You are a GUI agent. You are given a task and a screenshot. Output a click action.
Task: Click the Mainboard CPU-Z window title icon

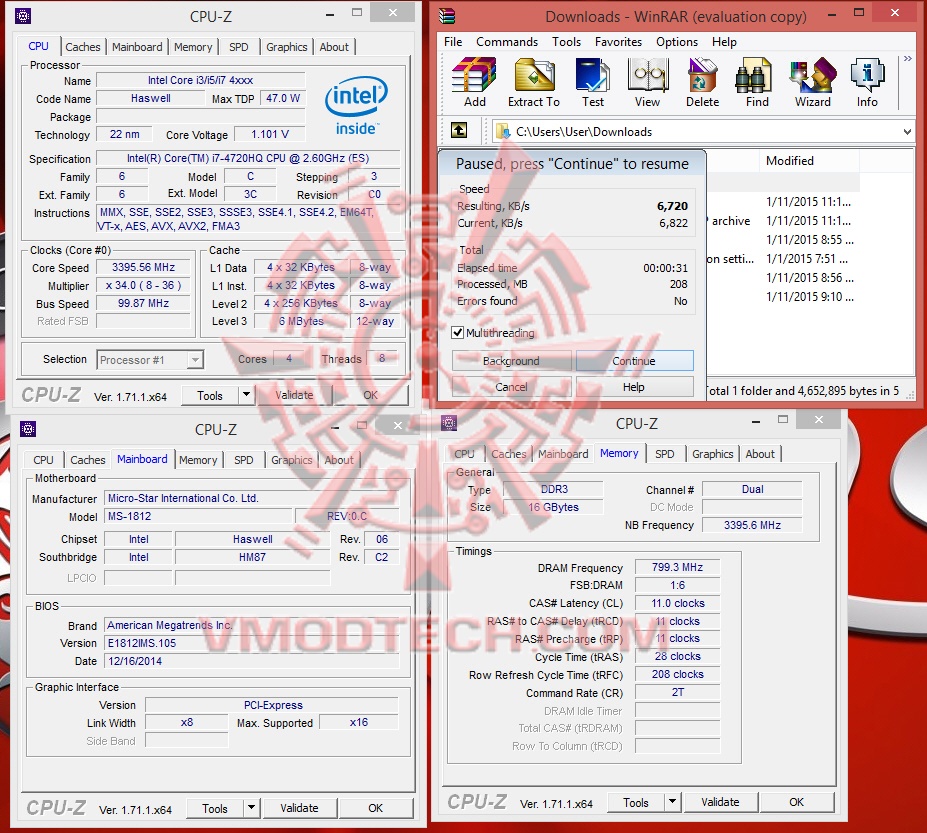tap(28, 429)
